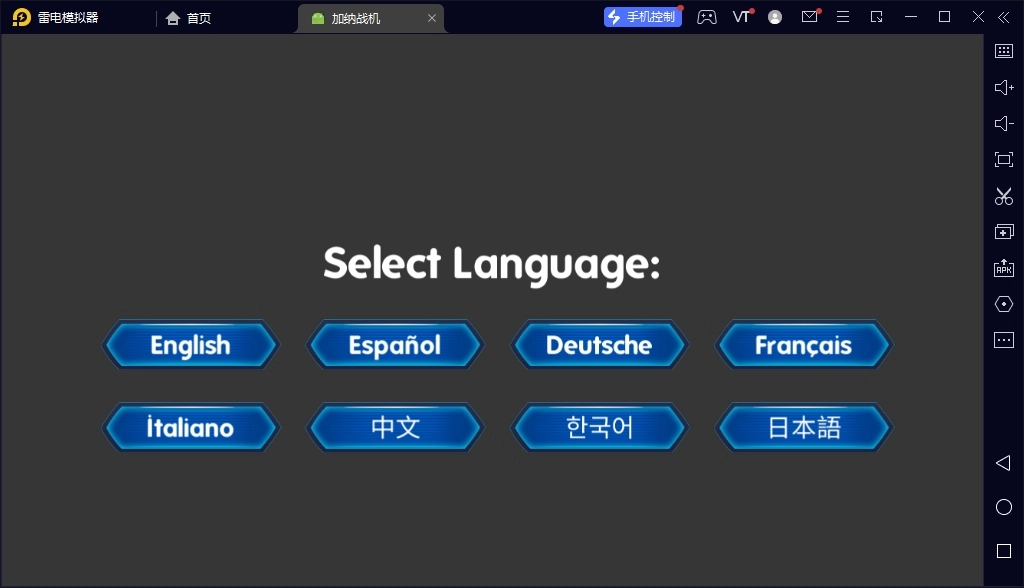The height and width of the screenshot is (588, 1024).
Task: Choose 日本語 language option
Action: pyautogui.click(x=804, y=427)
